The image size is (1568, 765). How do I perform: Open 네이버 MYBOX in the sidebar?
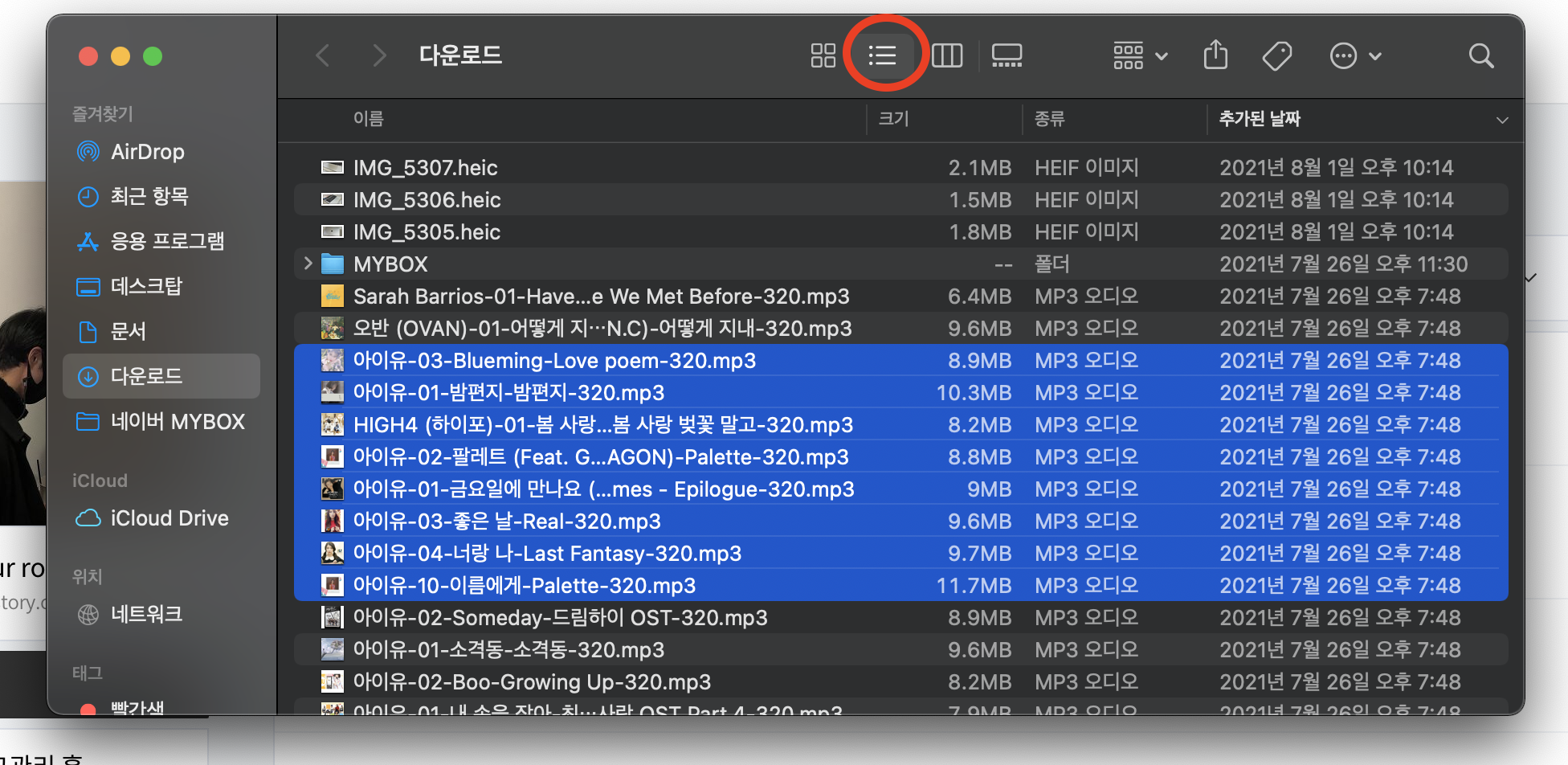pyautogui.click(x=161, y=421)
